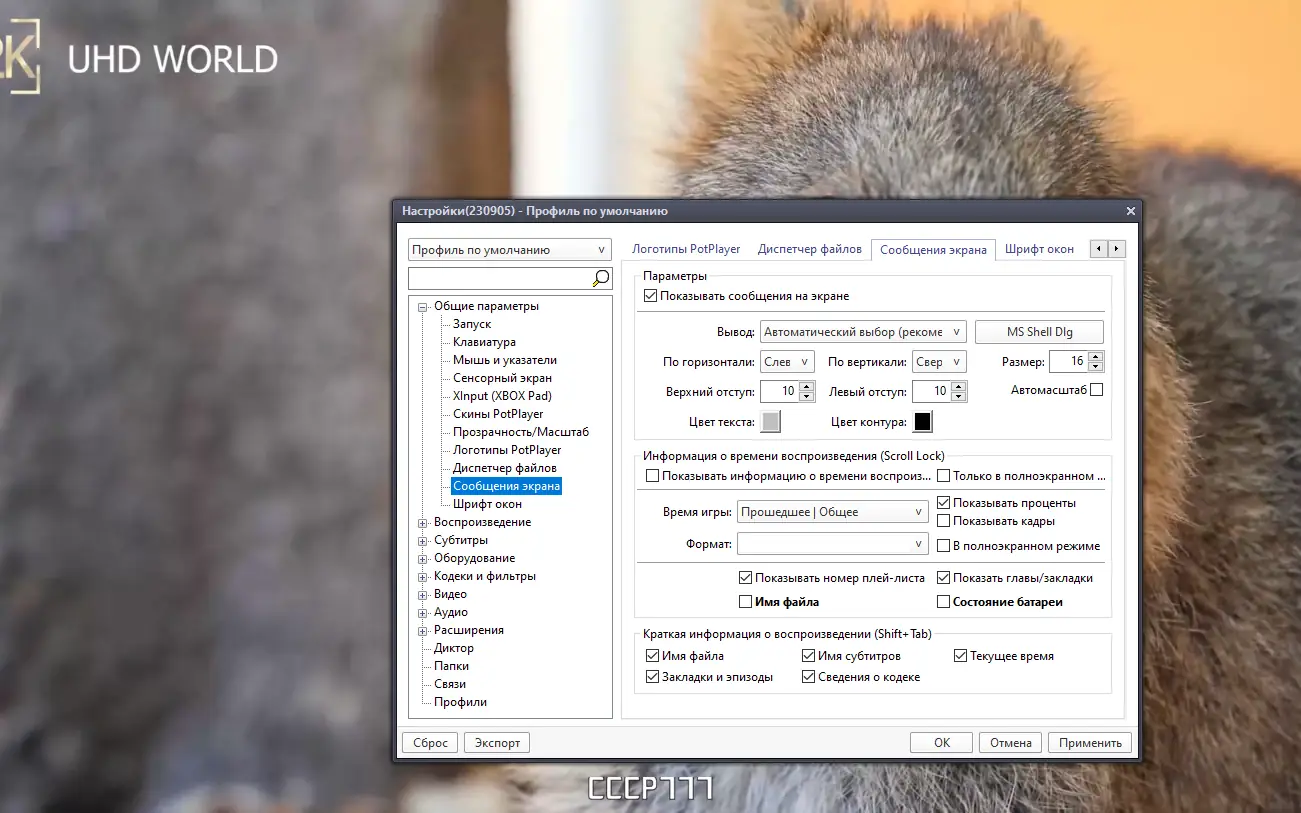Open the Цвет текста color swatch
Screen dimensions: 1301x813
tap(771, 422)
